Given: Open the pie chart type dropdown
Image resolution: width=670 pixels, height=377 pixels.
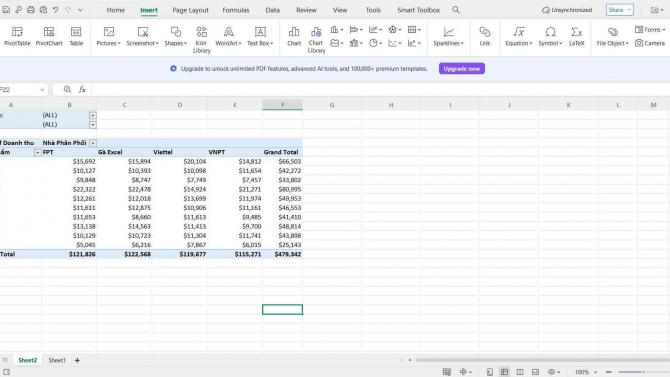Looking at the screenshot, I should 375,43.
